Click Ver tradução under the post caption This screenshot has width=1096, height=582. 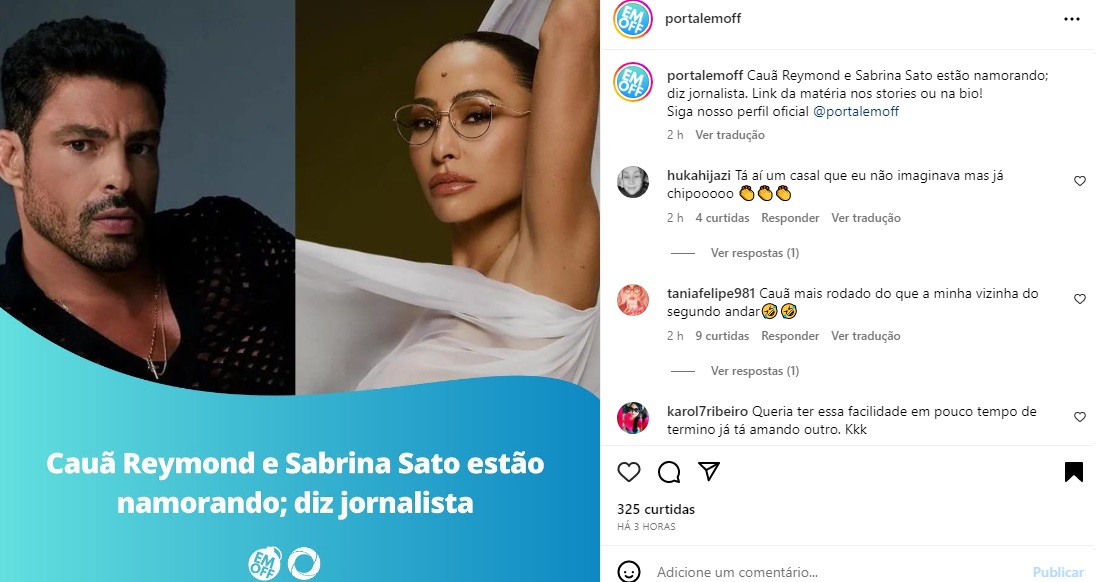[730, 135]
